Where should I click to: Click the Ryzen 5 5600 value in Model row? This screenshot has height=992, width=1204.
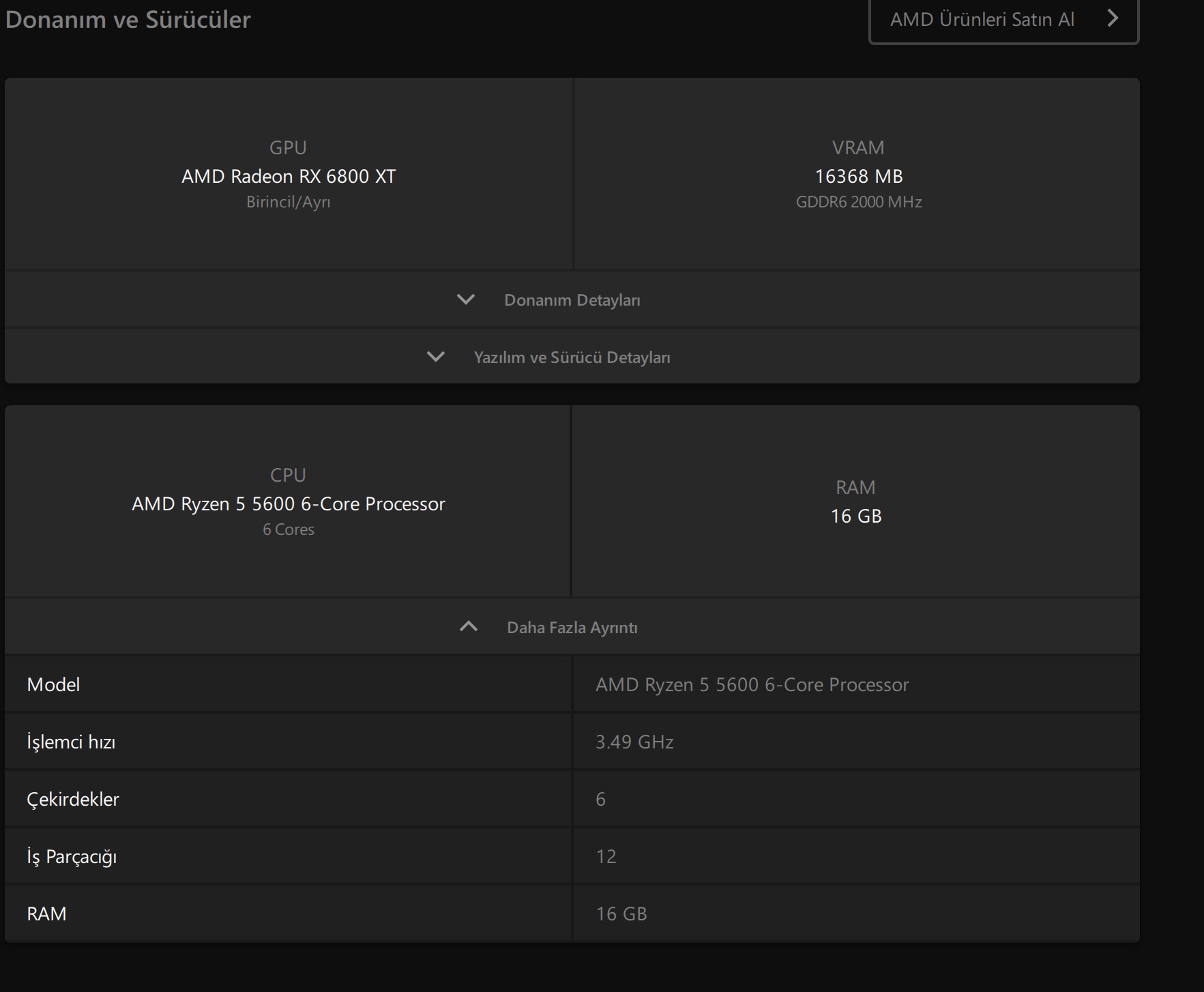coord(752,684)
